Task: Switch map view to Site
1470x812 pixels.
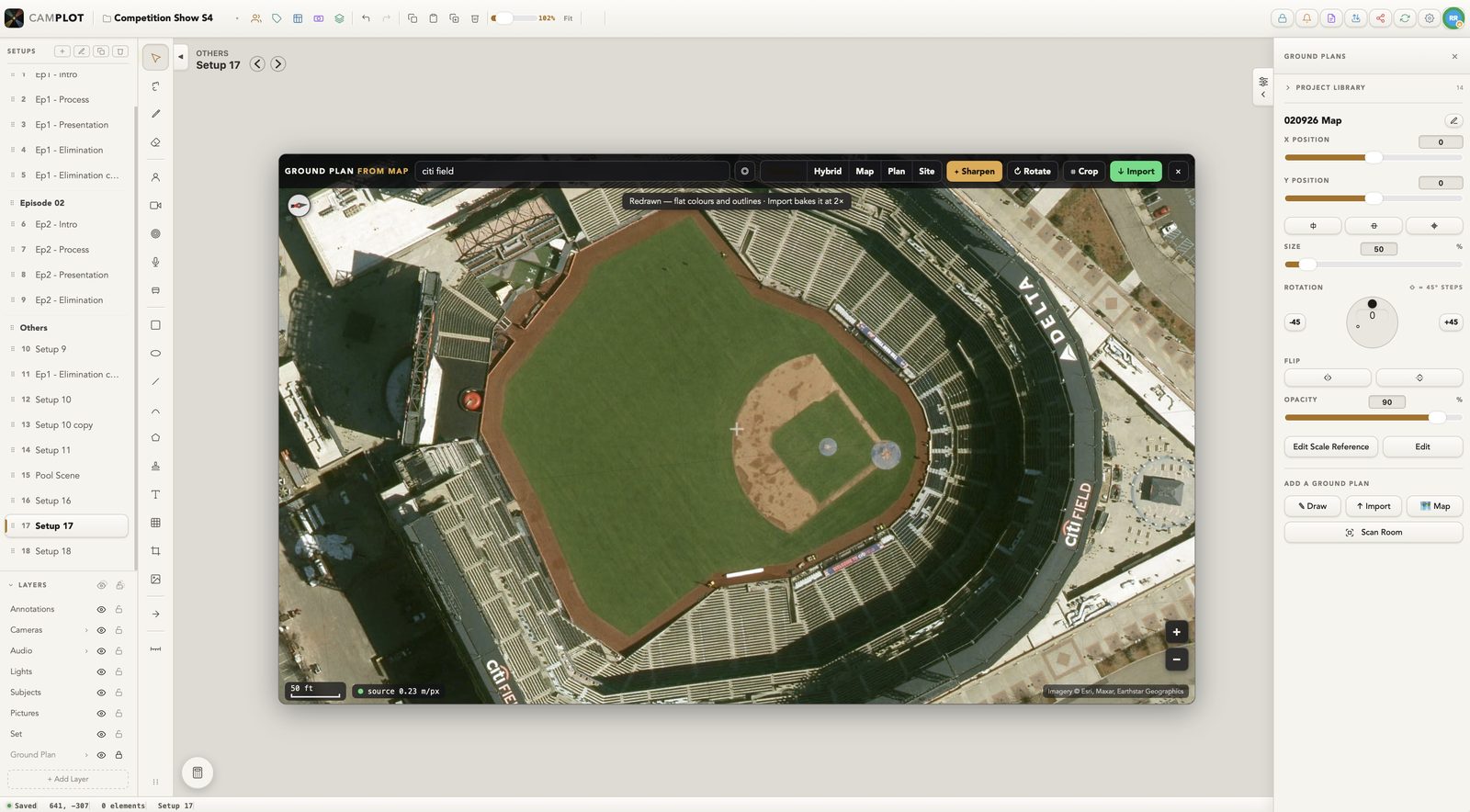Action: tap(927, 172)
